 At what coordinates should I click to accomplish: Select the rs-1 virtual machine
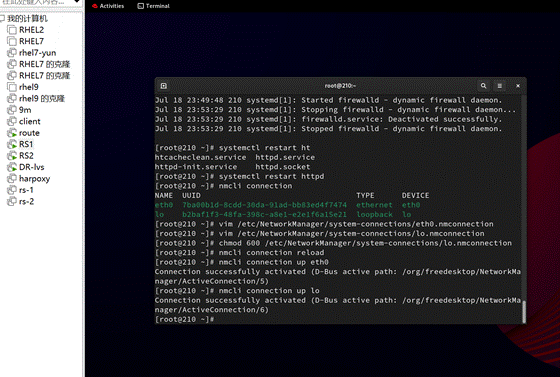point(26,190)
